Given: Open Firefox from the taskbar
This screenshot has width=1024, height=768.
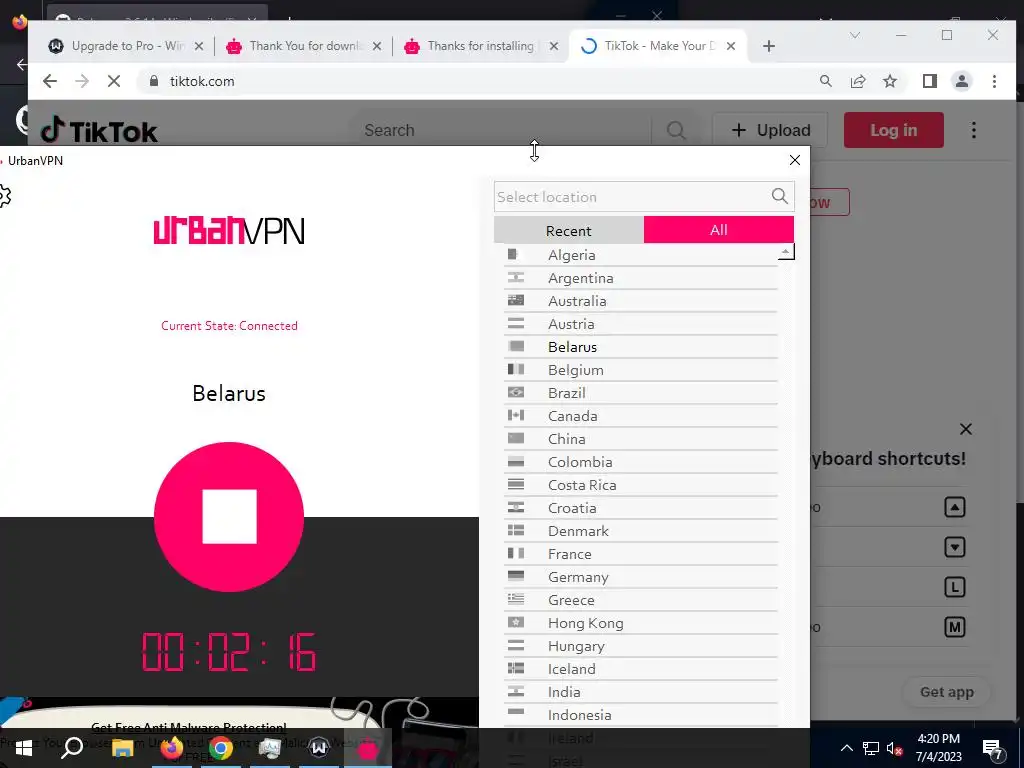Looking at the screenshot, I should coord(172,748).
